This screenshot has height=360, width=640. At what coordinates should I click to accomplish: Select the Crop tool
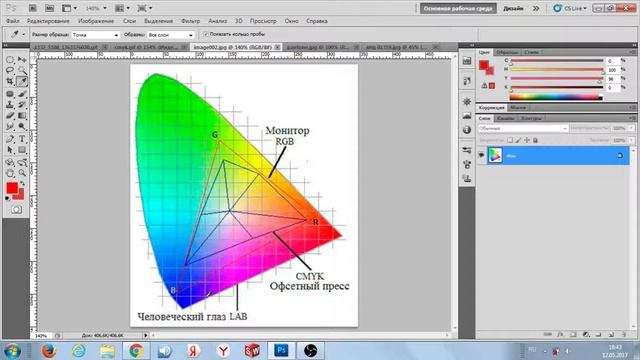pyautogui.click(x=10, y=81)
